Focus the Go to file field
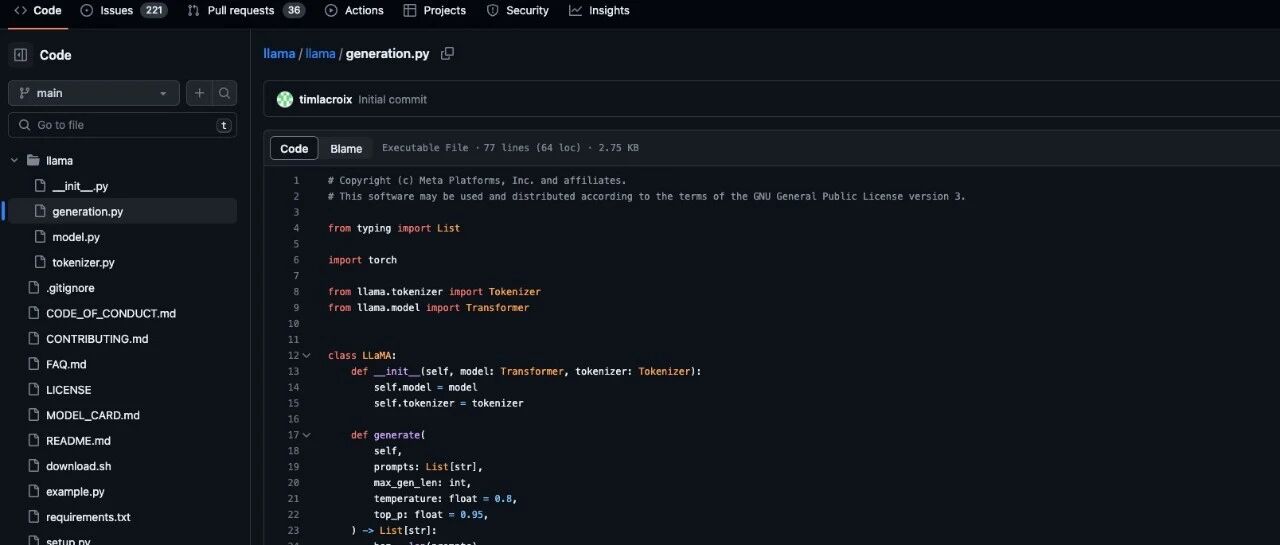Viewport: 1280px width, 545px height. pyautogui.click(x=122, y=125)
